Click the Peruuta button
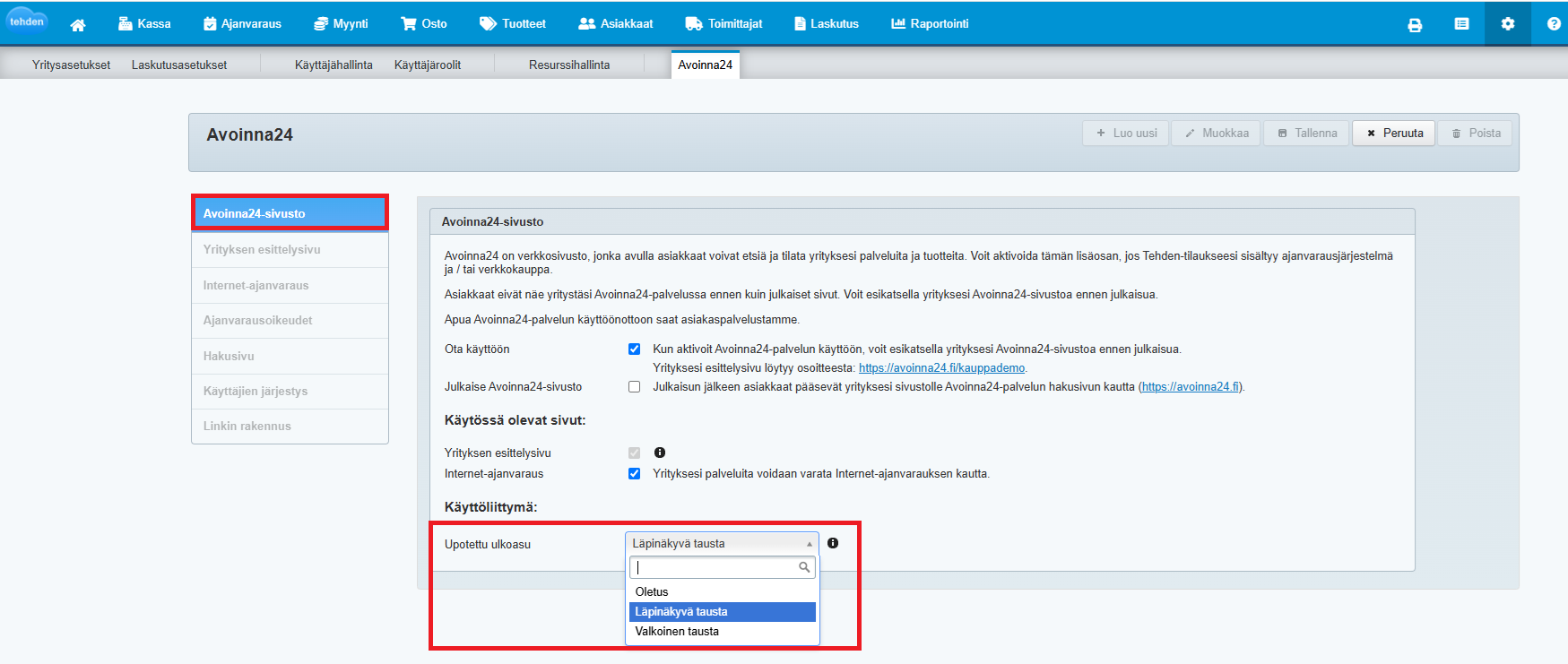This screenshot has height=664, width=1568. (1393, 134)
